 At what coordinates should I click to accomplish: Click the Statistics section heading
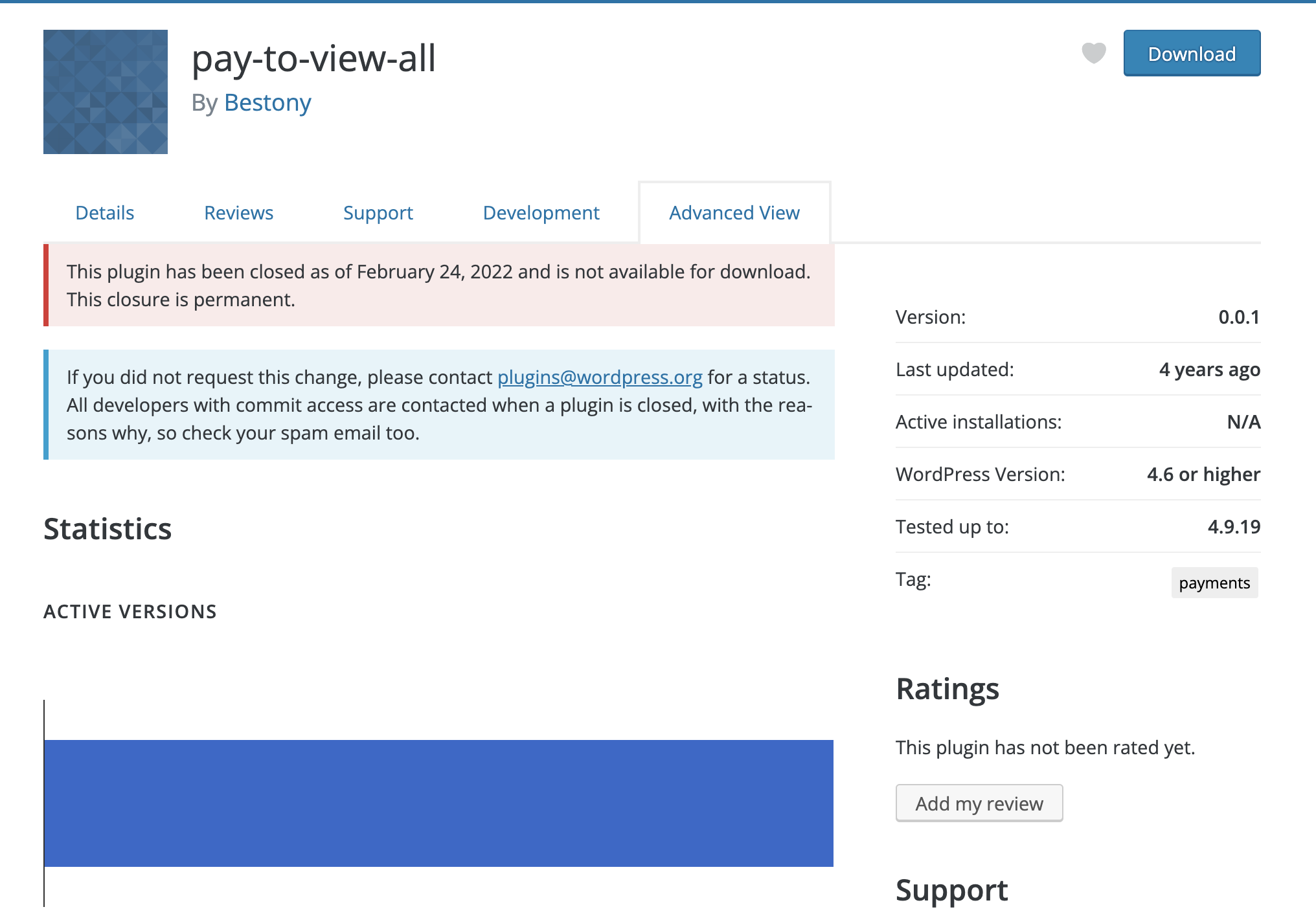coord(108,529)
